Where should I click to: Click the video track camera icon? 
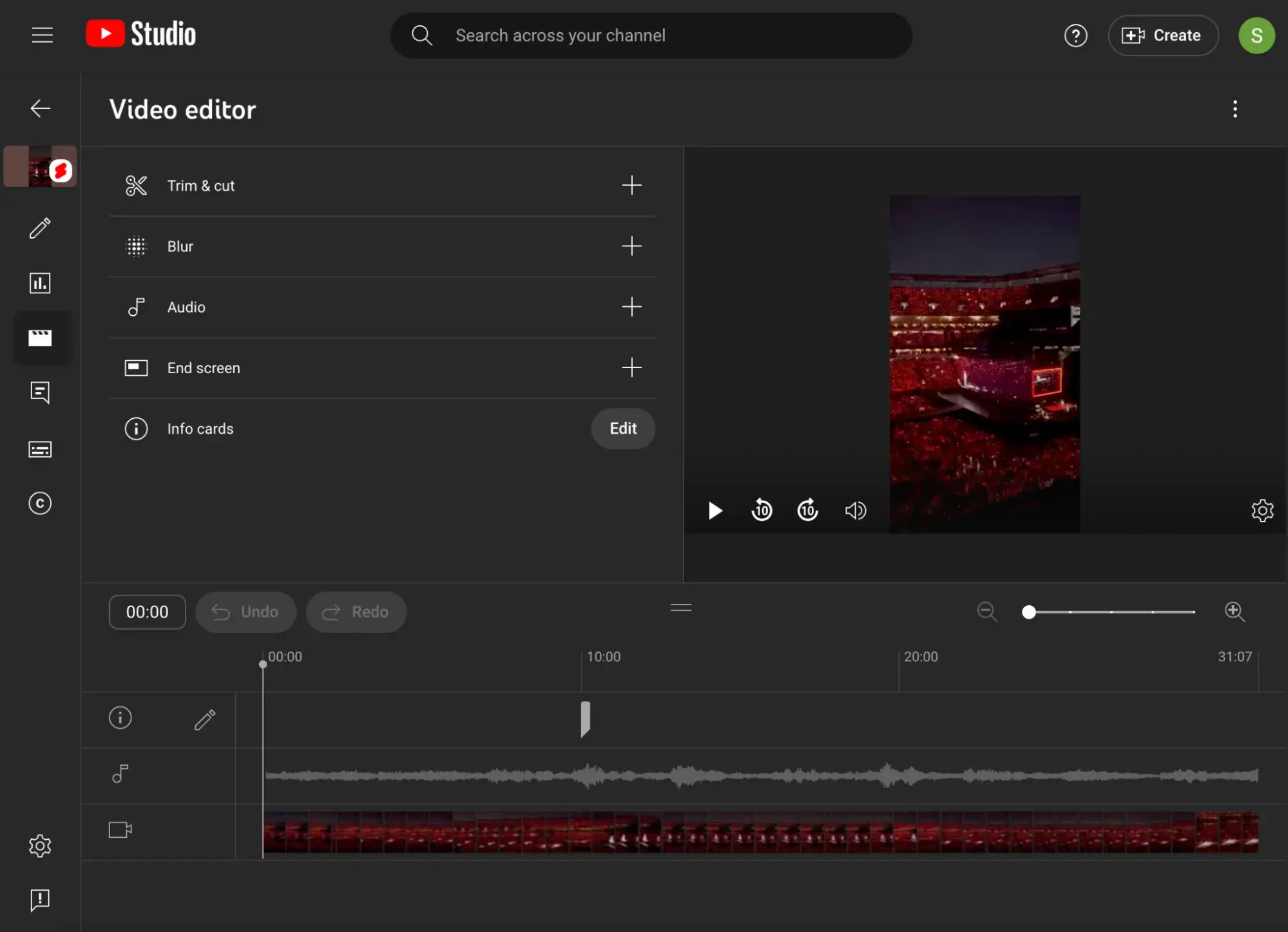tap(120, 830)
